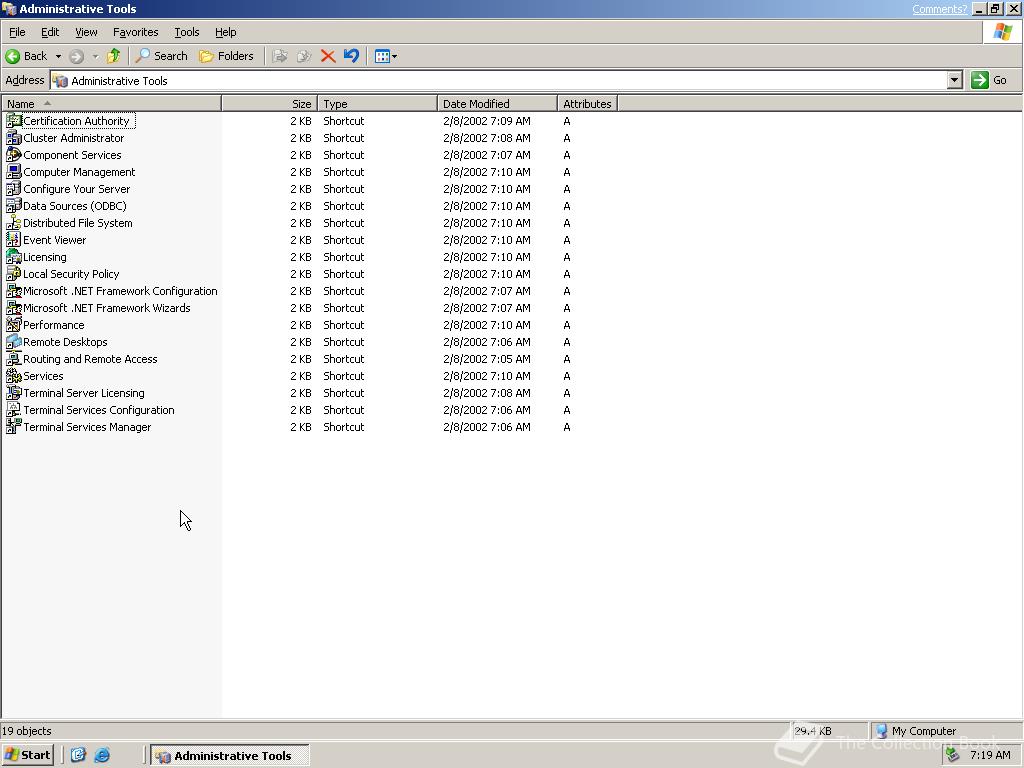1024x768 pixels.
Task: Click the My Computer status bar zone
Action: click(945, 731)
